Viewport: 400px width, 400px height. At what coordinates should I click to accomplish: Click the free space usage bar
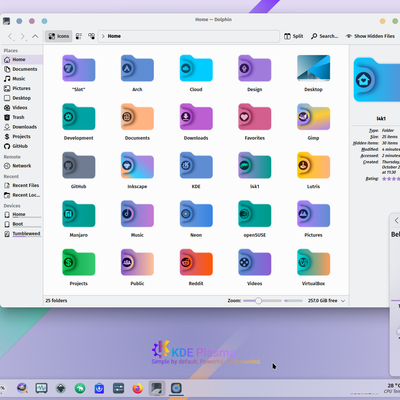[293, 301]
